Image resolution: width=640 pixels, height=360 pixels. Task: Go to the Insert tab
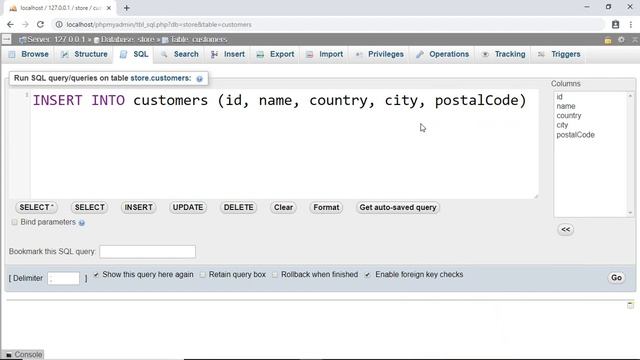click(x=227, y=54)
